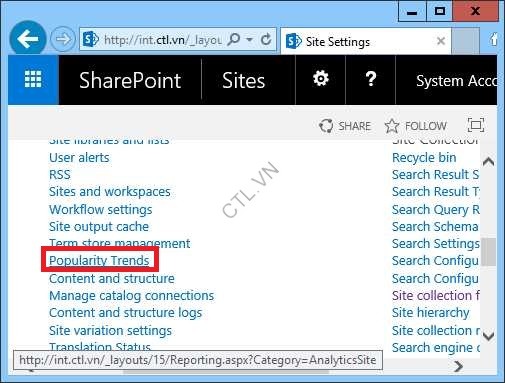Click the FOLLOW star button
This screenshot has height=383, width=505.
point(415,126)
